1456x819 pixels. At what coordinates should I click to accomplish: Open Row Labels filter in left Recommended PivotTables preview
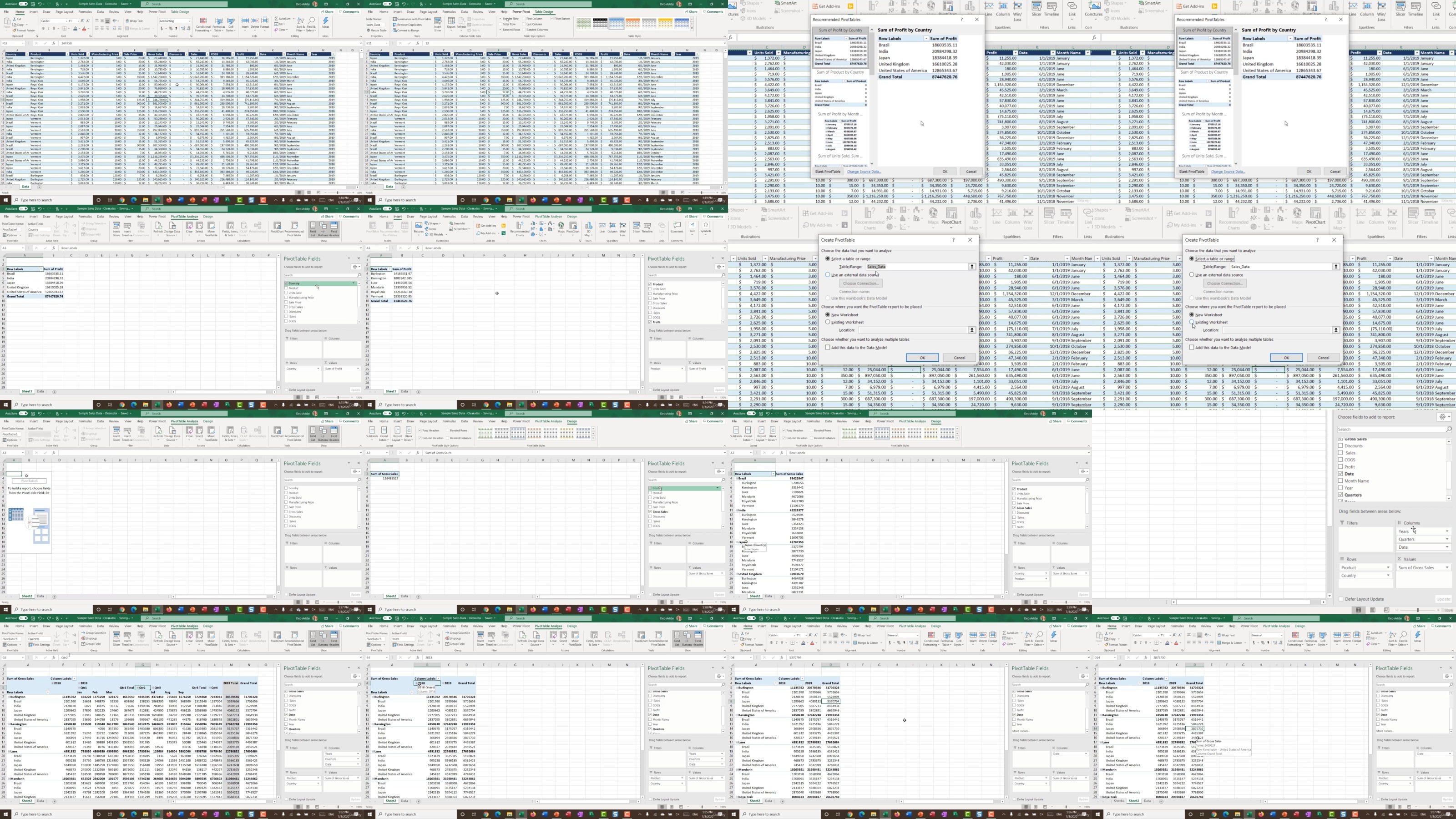926,38
